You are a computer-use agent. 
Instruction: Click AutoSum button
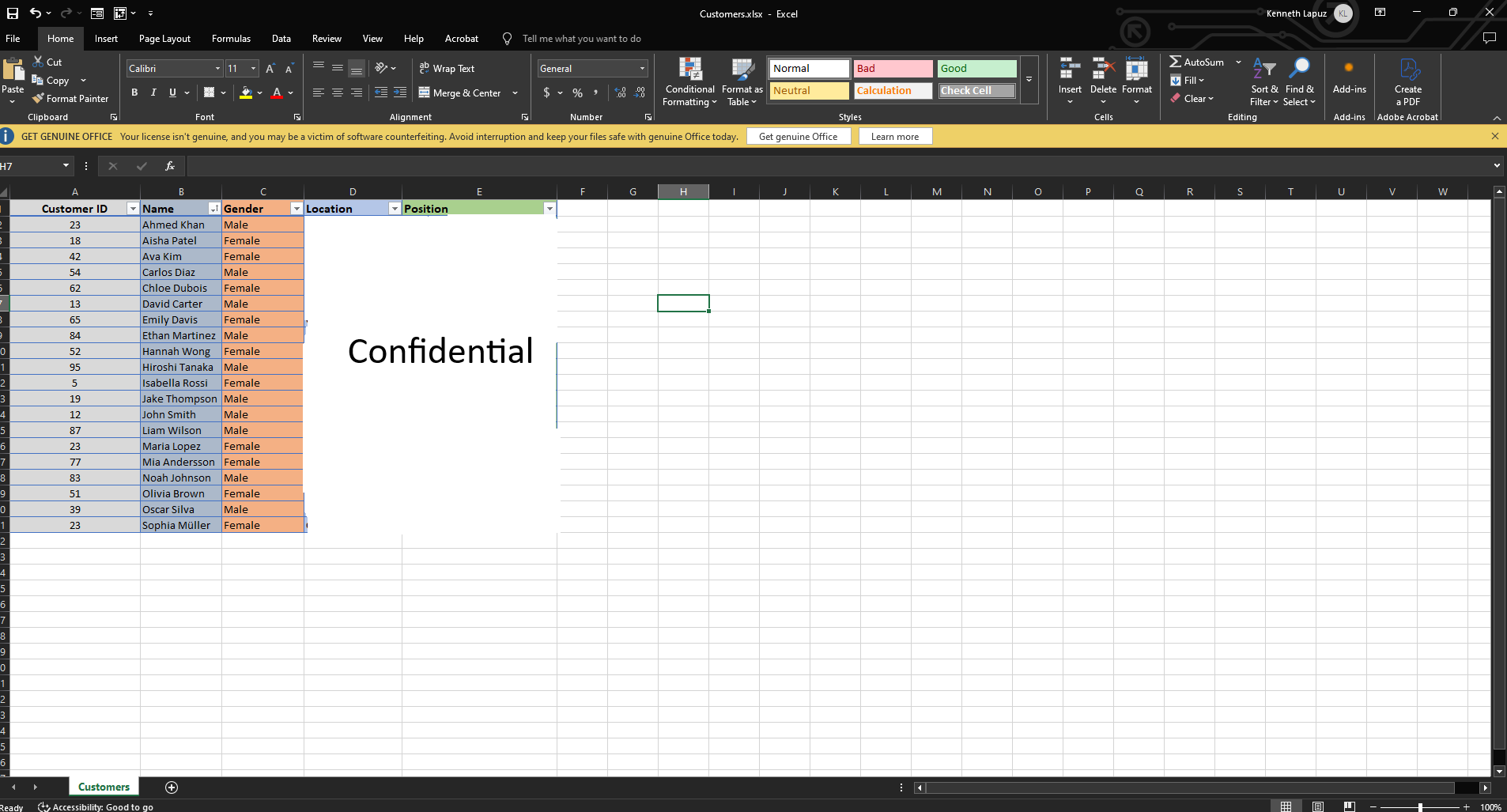point(1196,62)
